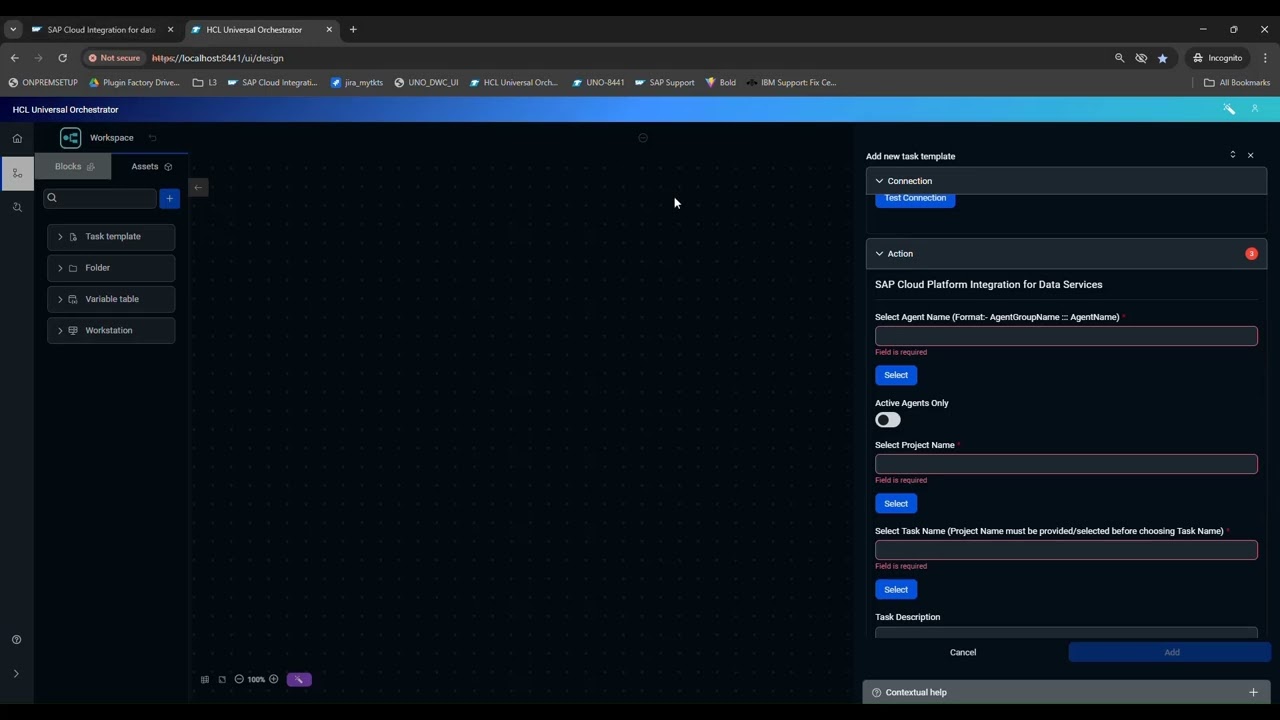
Task: Click the undo arrow next to Workspace
Action: click(x=152, y=138)
